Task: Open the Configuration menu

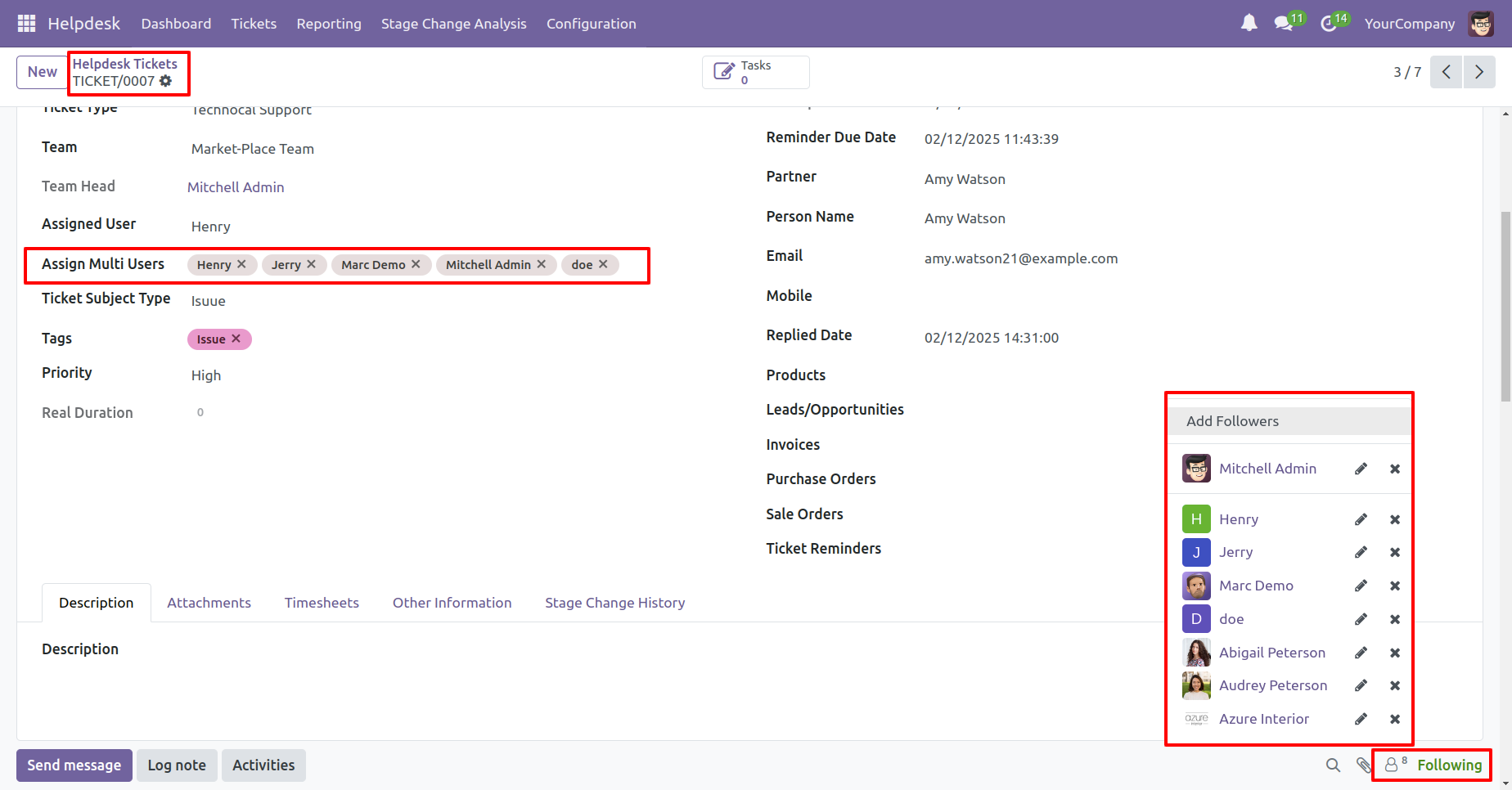Action: coord(592,24)
